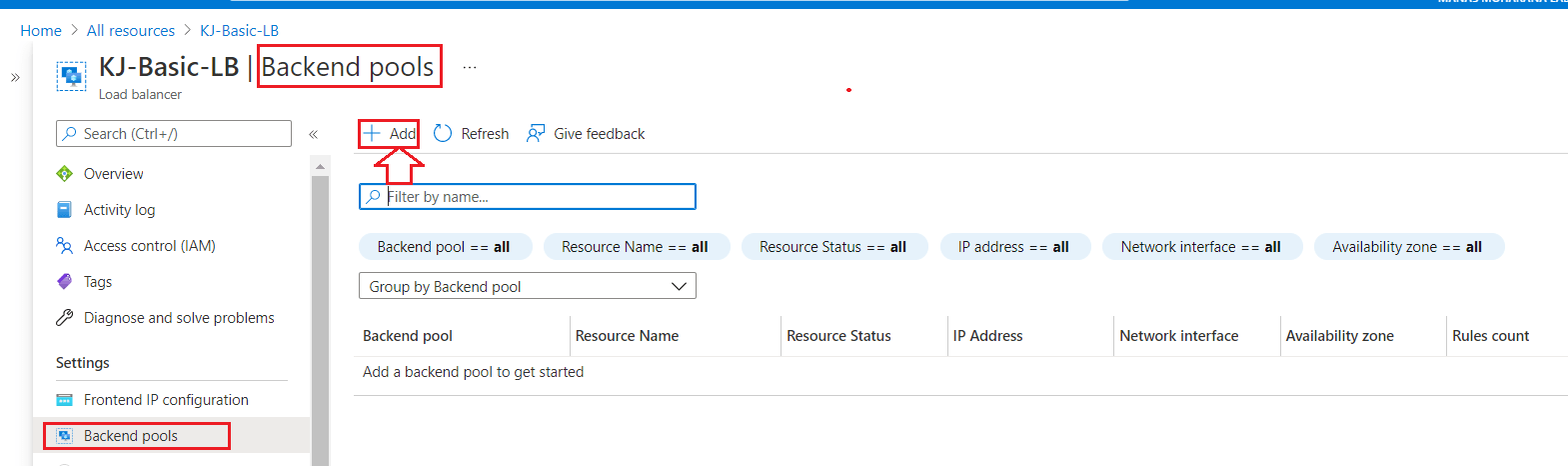Collapse the sidebar with double-left chevron
1568x466 pixels.
click(313, 134)
